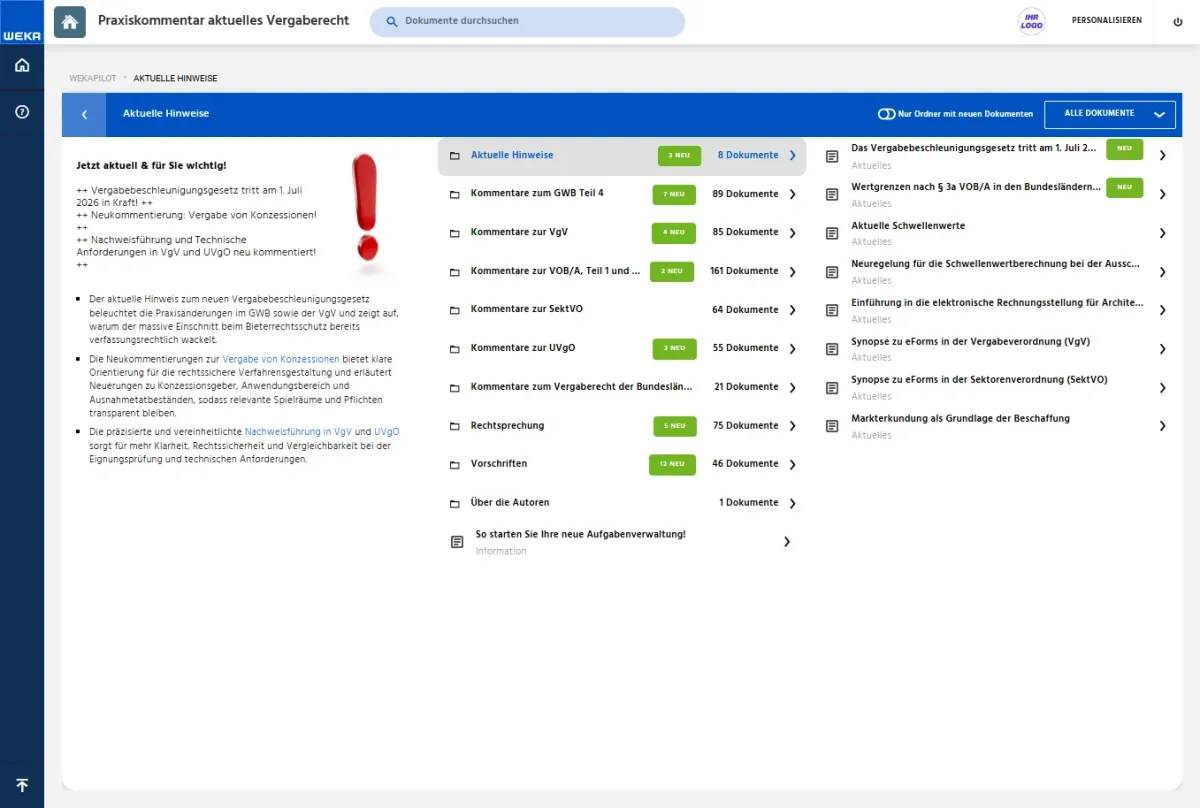Open the Vorschriften folder row

(x=621, y=464)
